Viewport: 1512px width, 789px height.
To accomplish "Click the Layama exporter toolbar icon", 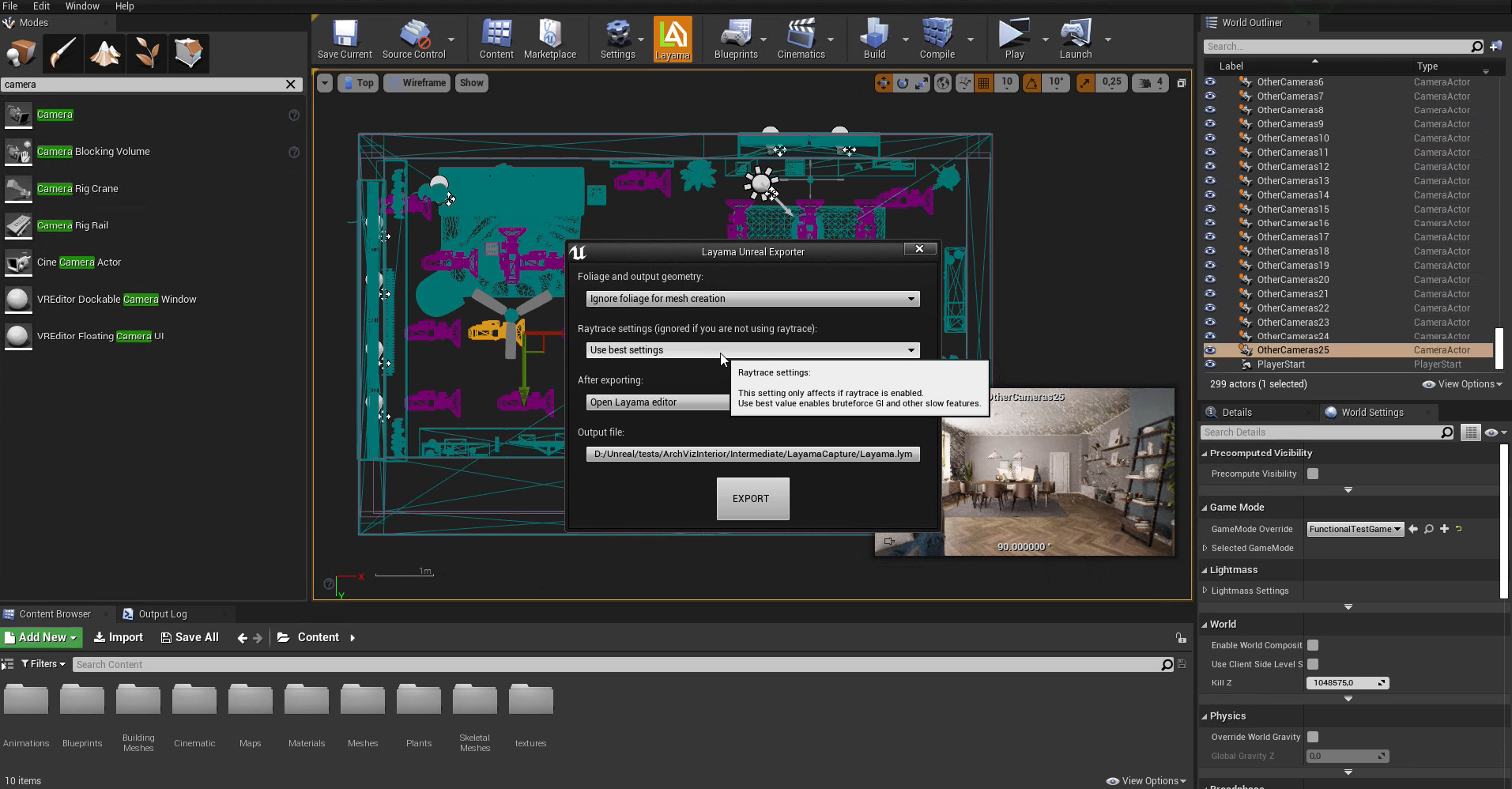I will pyautogui.click(x=673, y=39).
